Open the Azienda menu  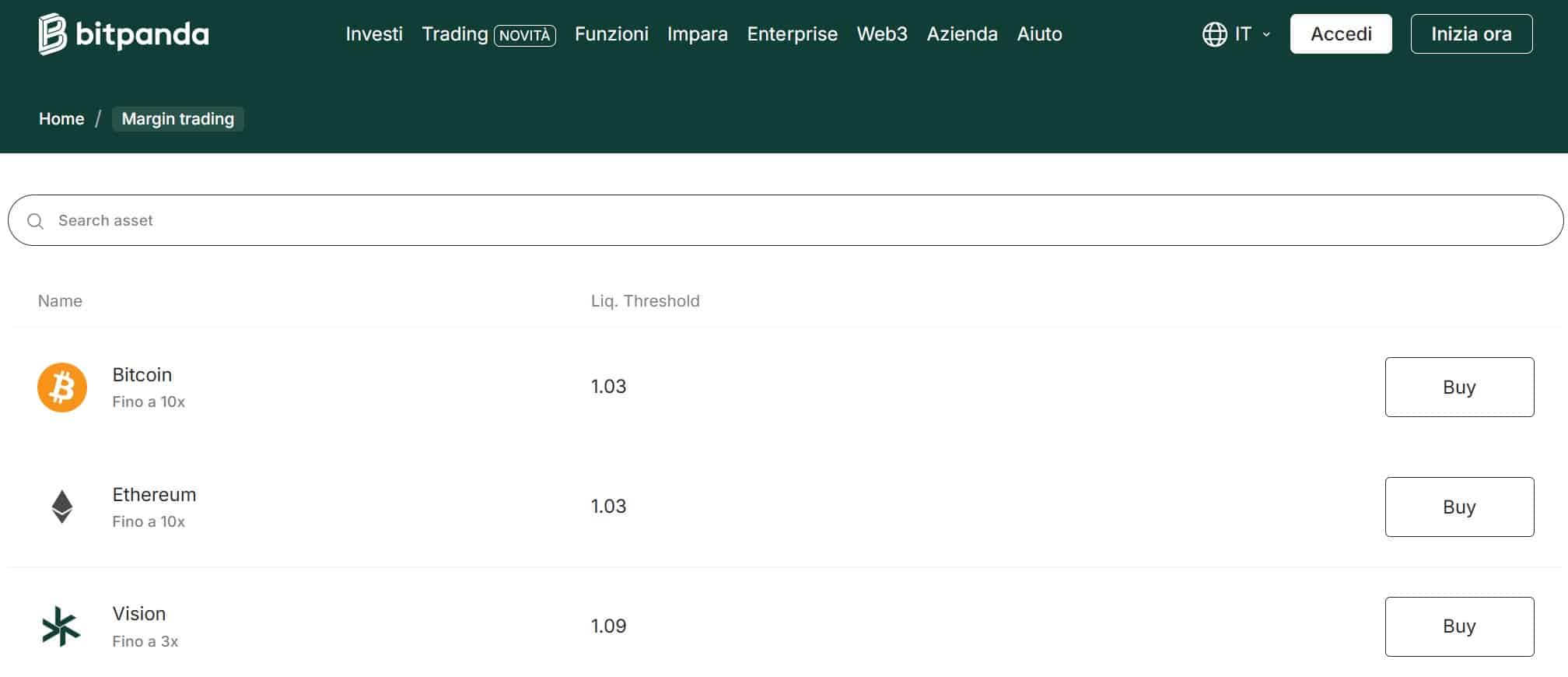(962, 34)
